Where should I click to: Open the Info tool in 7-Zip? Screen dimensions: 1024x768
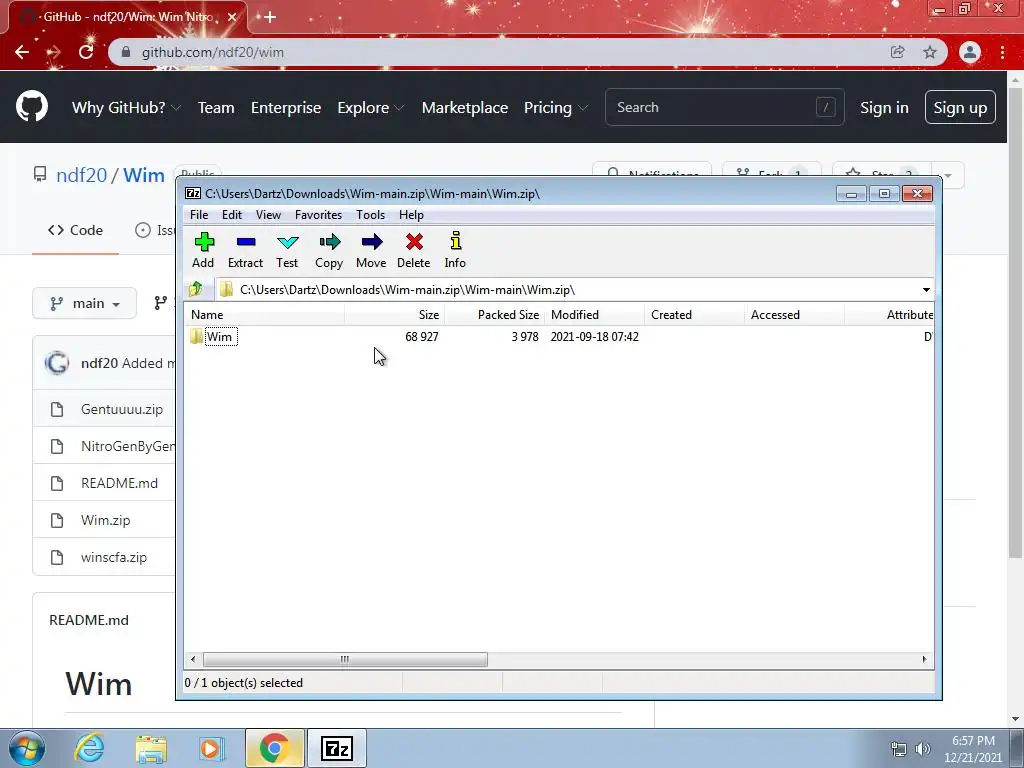[x=455, y=250]
